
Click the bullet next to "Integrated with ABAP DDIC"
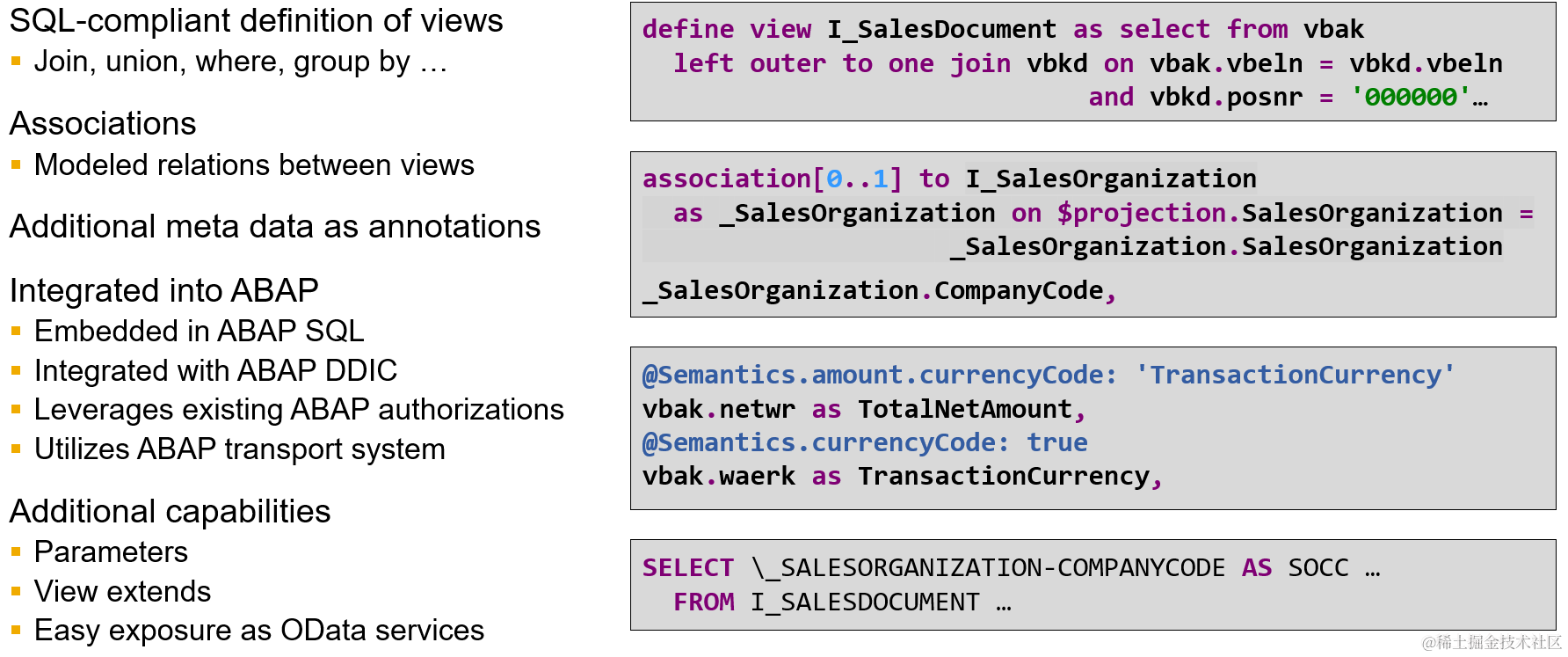click(16, 370)
